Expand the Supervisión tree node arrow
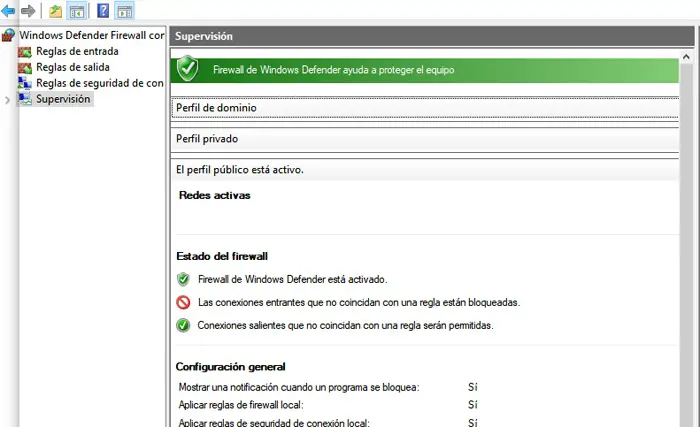The height and width of the screenshot is (427, 700). [x=8, y=100]
